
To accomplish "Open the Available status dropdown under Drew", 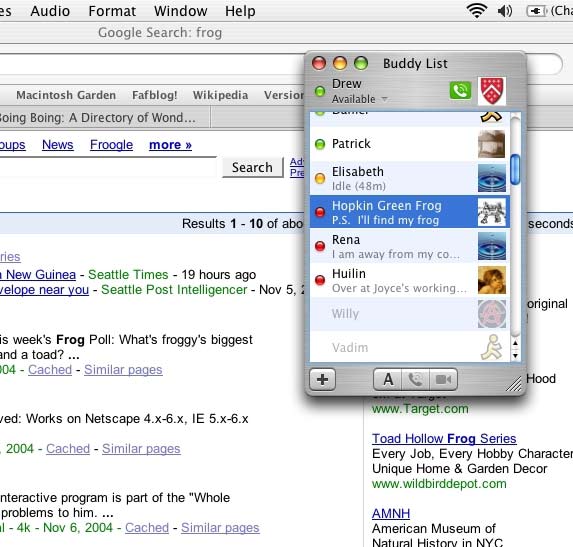I will (x=360, y=99).
